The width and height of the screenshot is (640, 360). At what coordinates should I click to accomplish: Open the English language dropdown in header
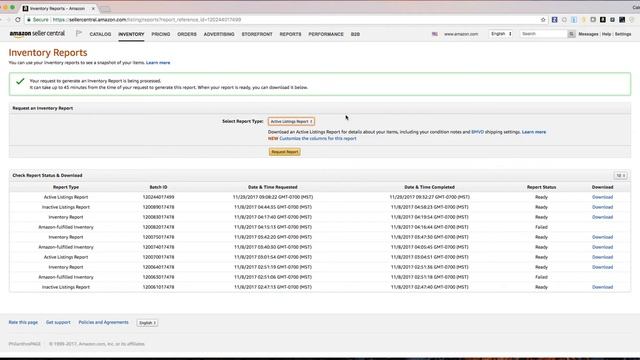coord(501,34)
